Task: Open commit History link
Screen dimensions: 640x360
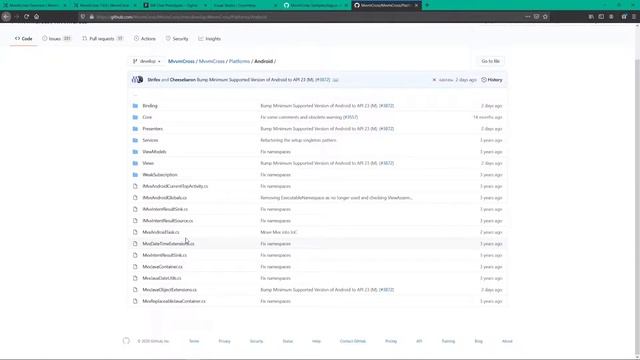Action: point(492,80)
